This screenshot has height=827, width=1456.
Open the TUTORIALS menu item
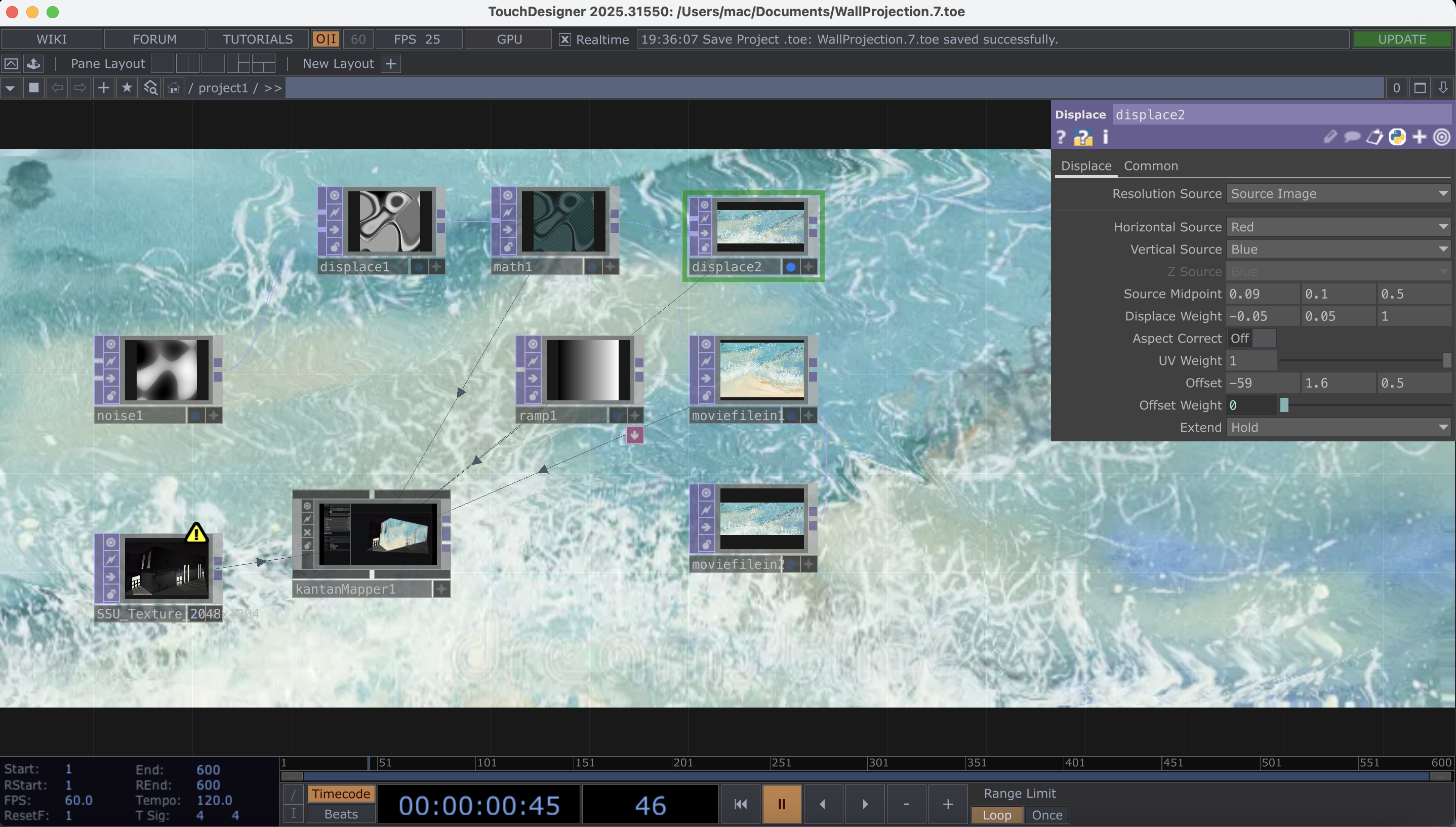click(x=257, y=38)
